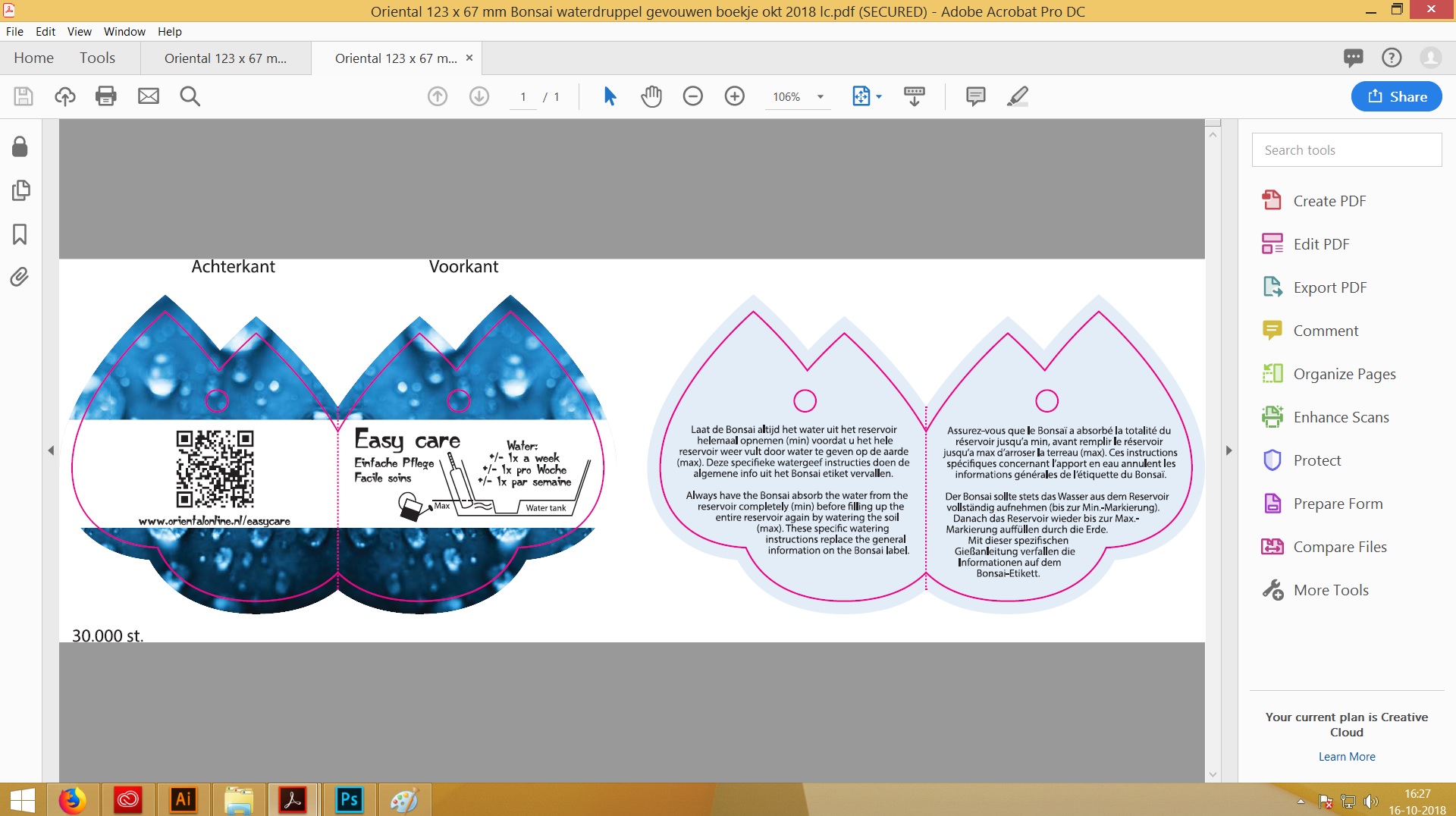Viewport: 1456px width, 816px height.
Task: Show the Attachments paperclip panel
Action: click(20, 277)
